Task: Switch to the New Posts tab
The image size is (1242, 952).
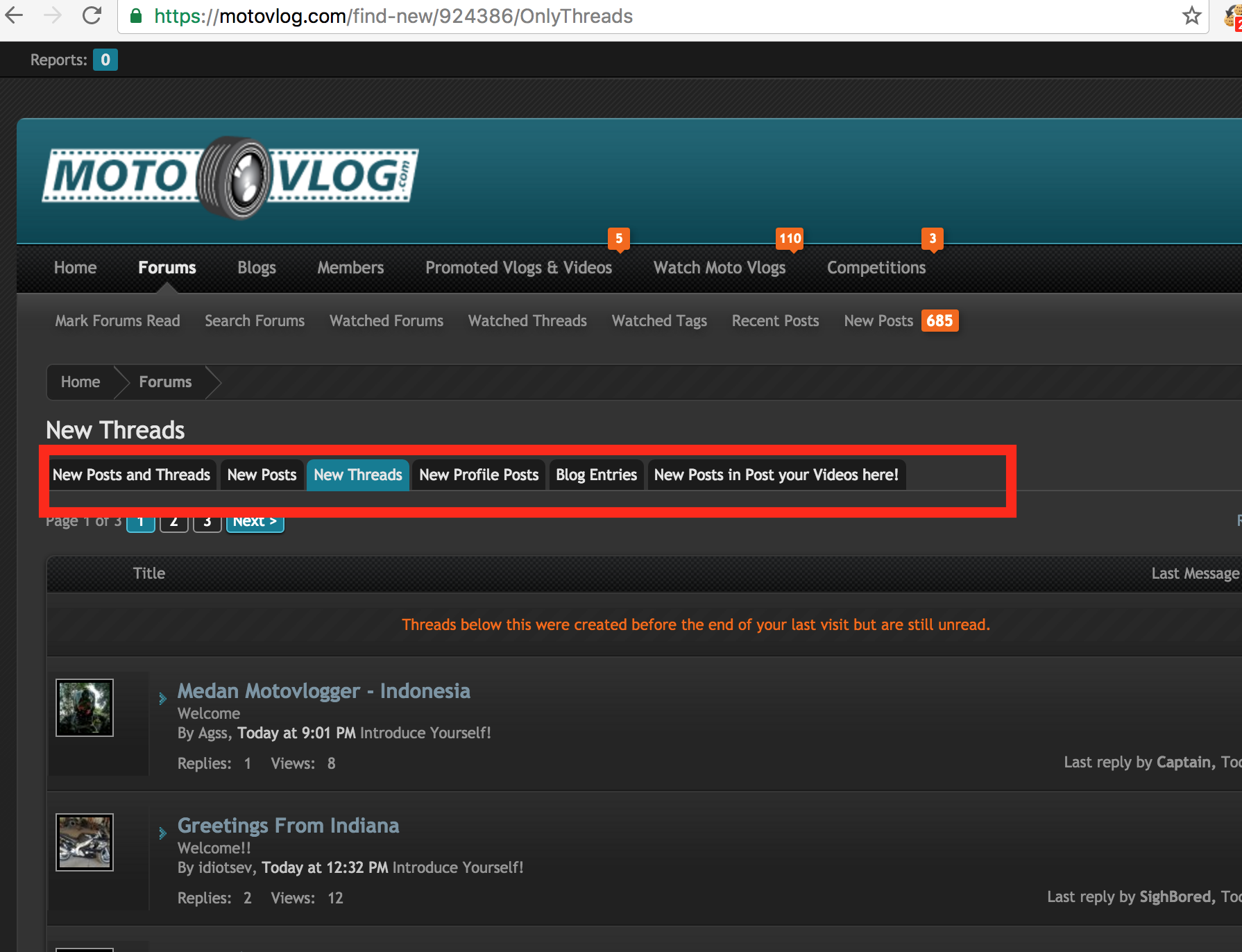Action: point(262,475)
